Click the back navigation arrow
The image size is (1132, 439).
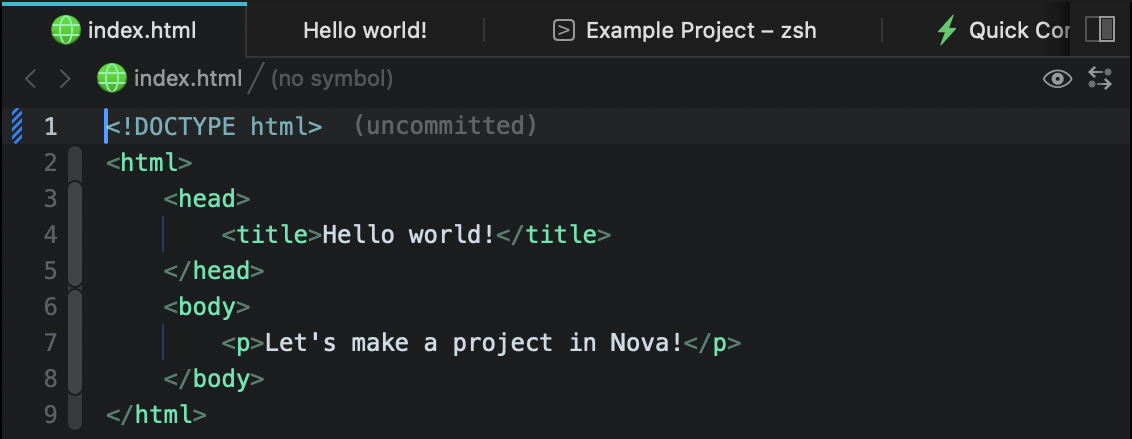pyautogui.click(x=31, y=78)
